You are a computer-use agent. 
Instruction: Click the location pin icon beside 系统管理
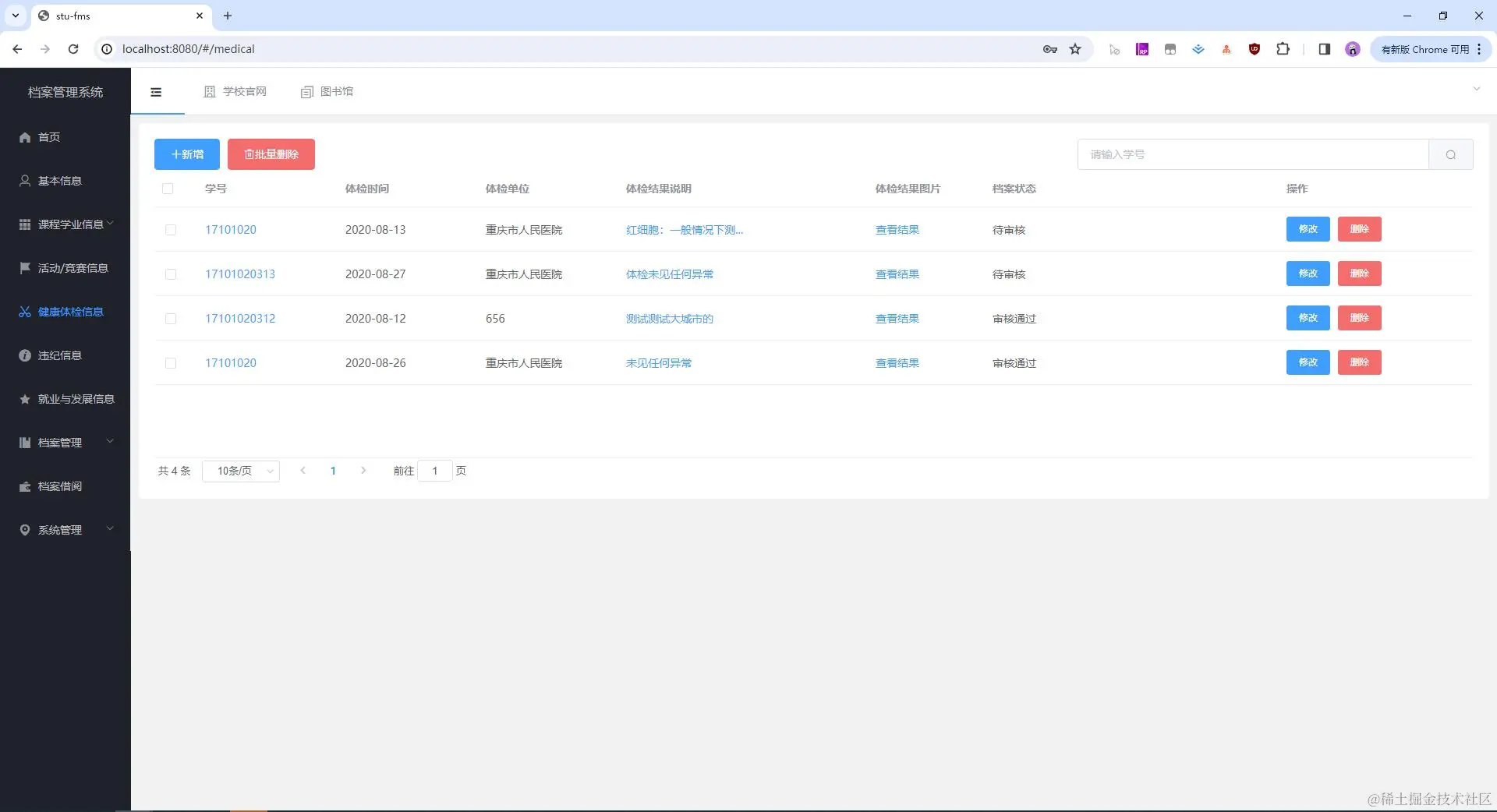[25, 530]
